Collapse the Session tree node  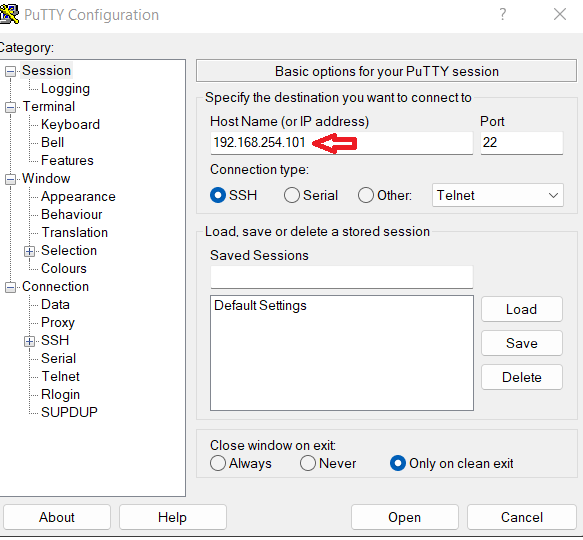(10, 71)
